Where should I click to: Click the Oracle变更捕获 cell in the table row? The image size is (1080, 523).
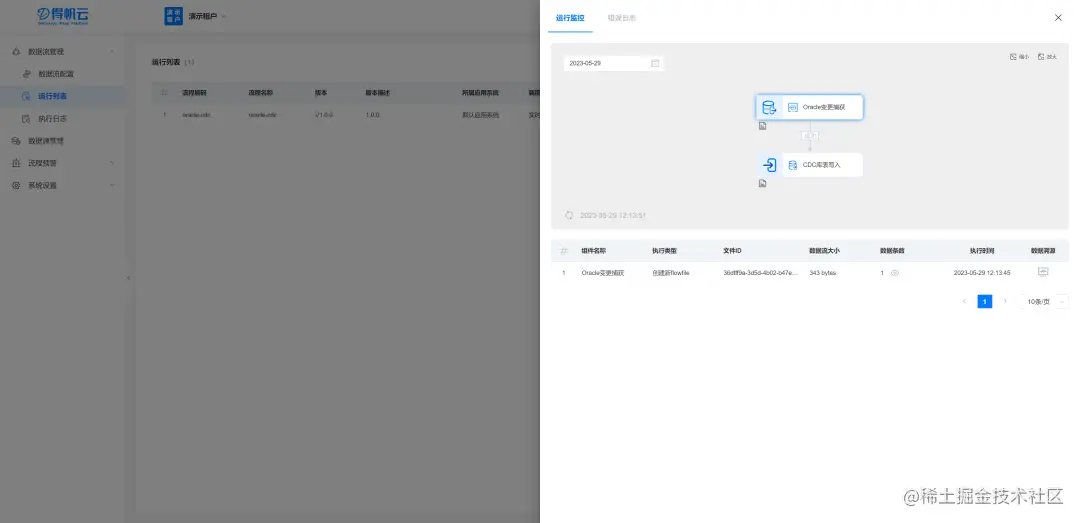pyautogui.click(x=603, y=273)
